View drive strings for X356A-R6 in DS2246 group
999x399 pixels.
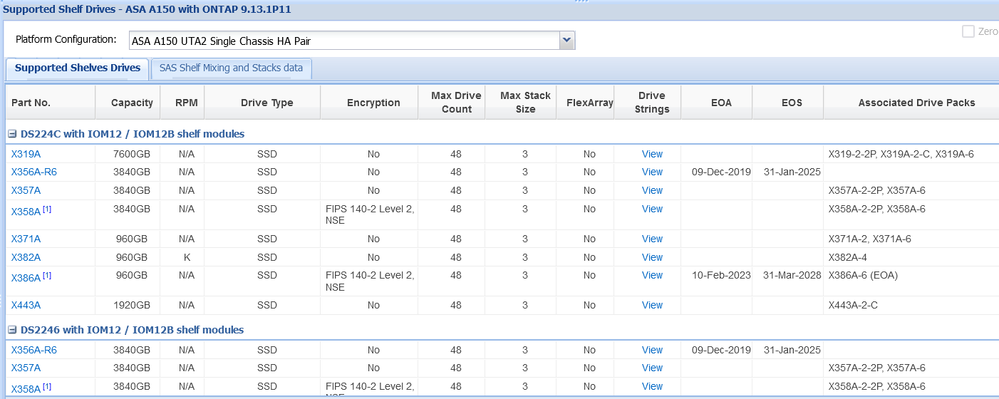pyautogui.click(x=652, y=349)
